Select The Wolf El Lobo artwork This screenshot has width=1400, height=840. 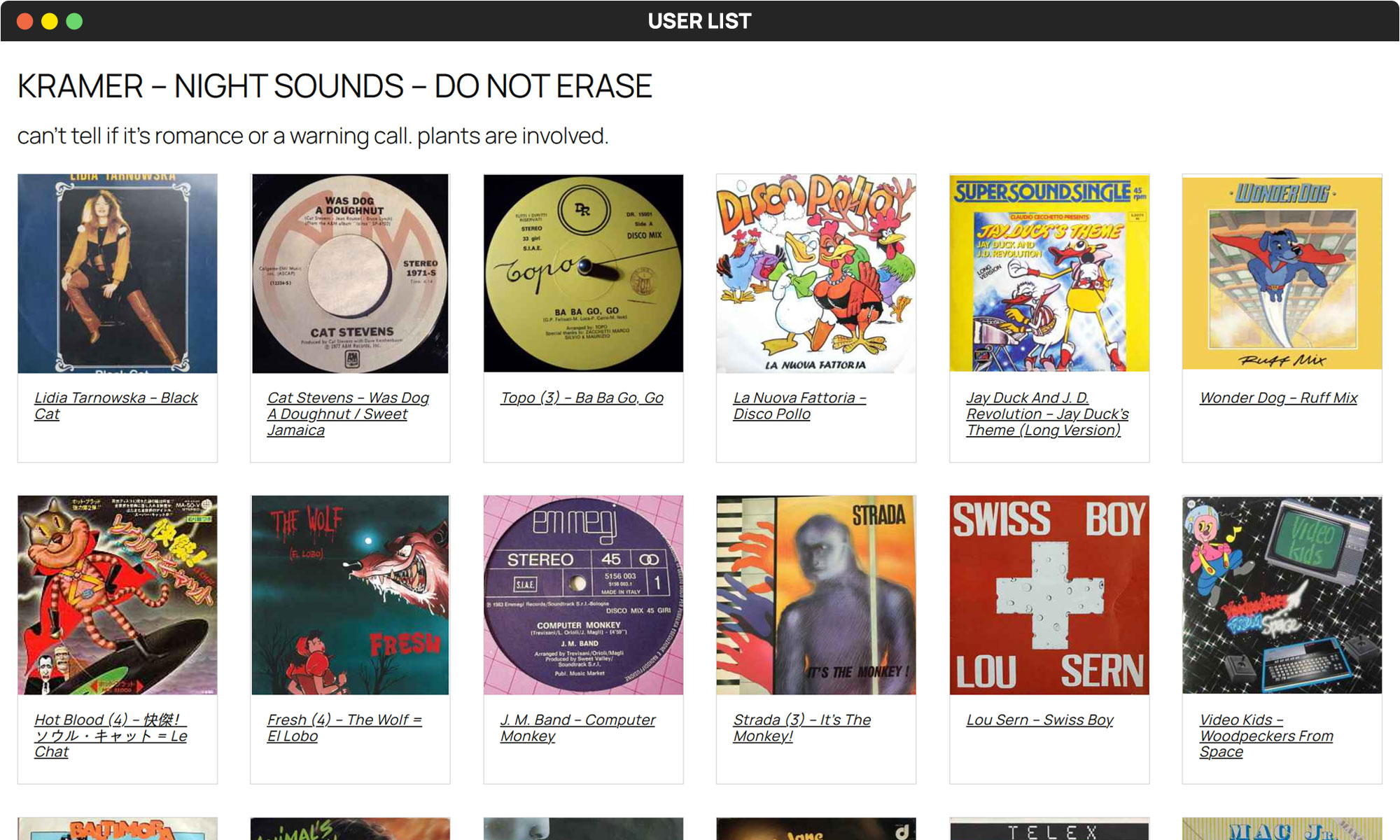point(350,595)
